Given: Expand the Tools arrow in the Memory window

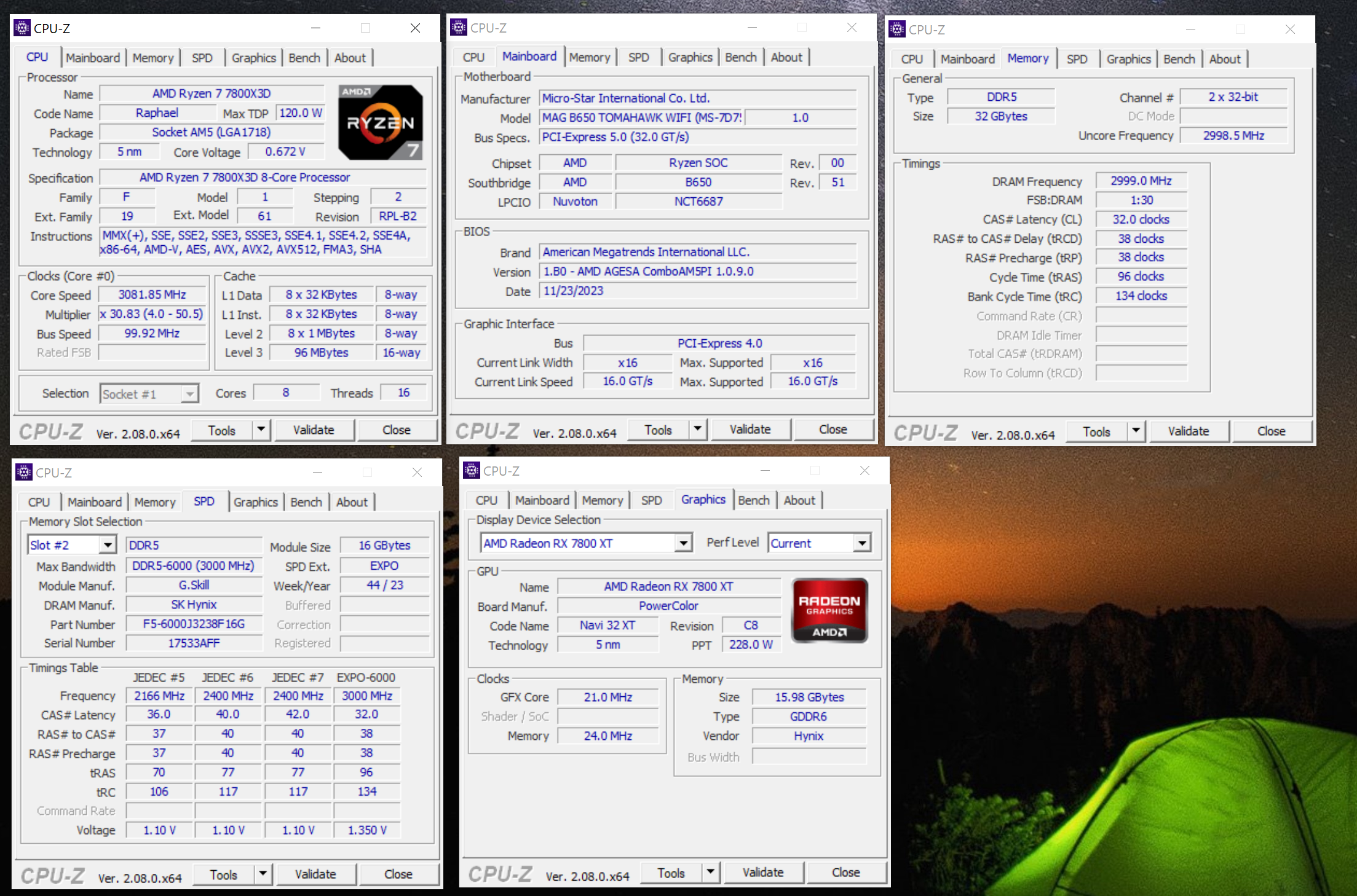Looking at the screenshot, I should tap(1136, 431).
